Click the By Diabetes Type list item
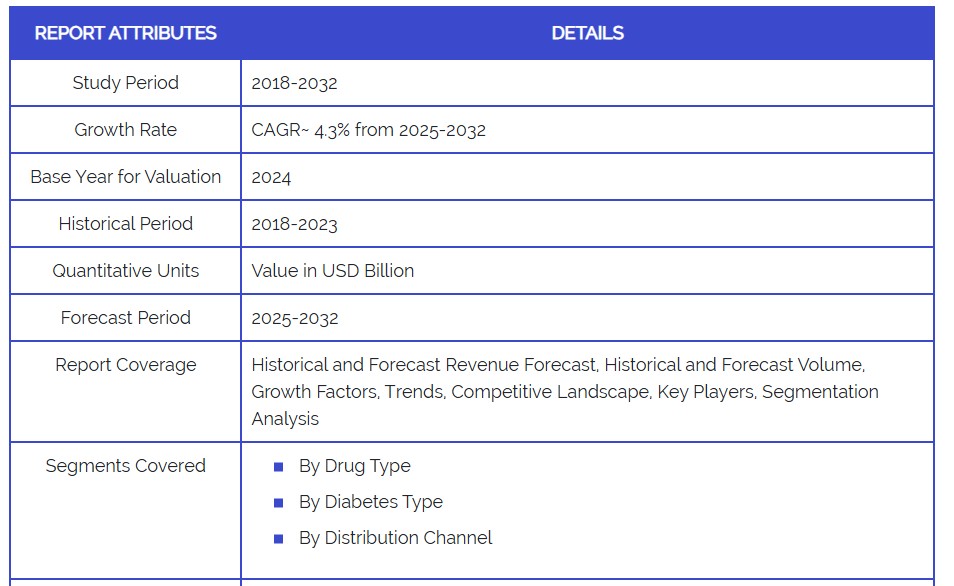Screen dimensions: 954x586 (x=370, y=502)
